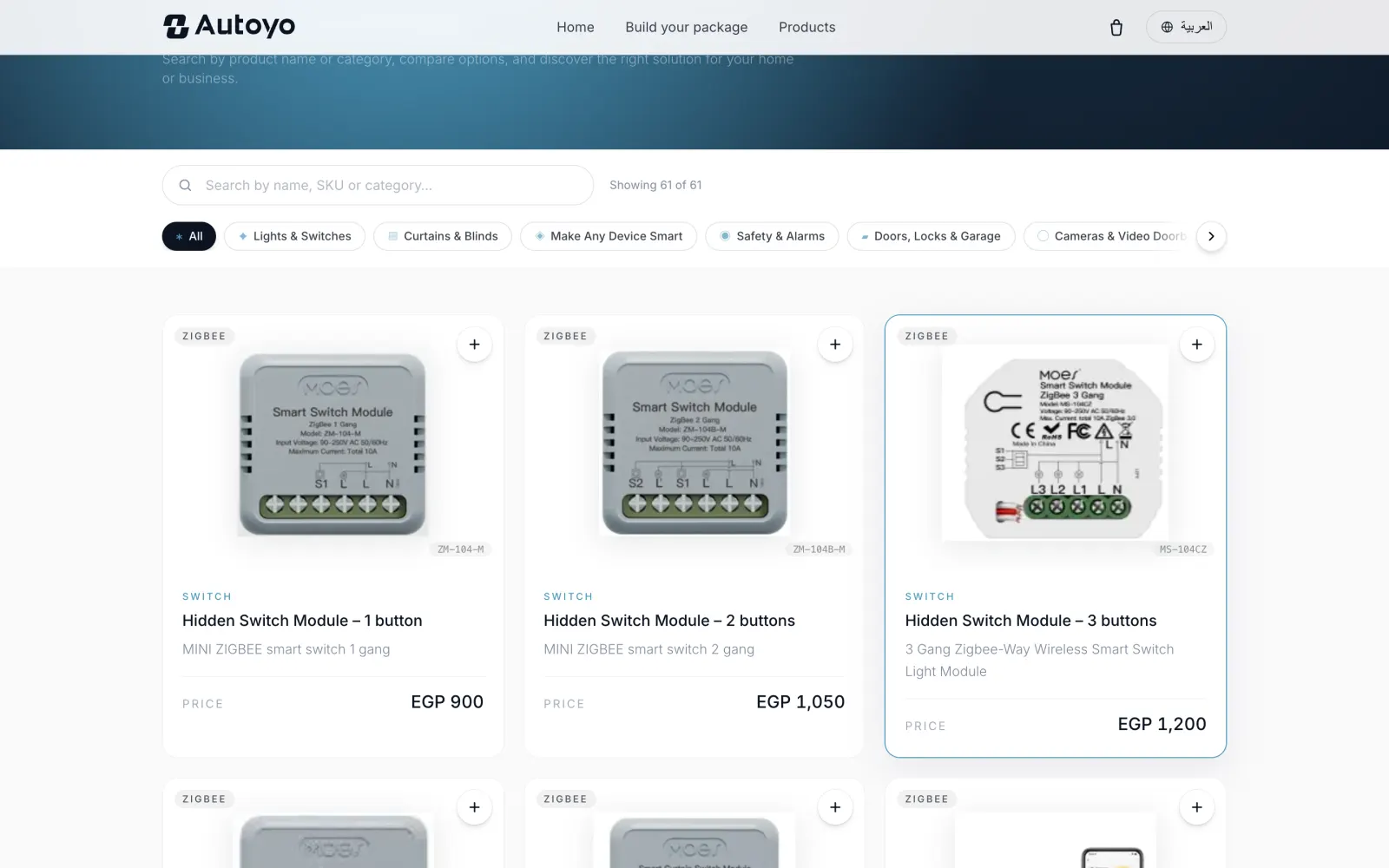Click the EGP 1,050 price

pos(800,702)
